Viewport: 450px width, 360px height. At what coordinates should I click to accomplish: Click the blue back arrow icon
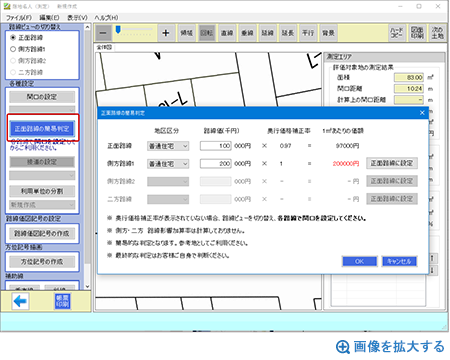(x=20, y=301)
